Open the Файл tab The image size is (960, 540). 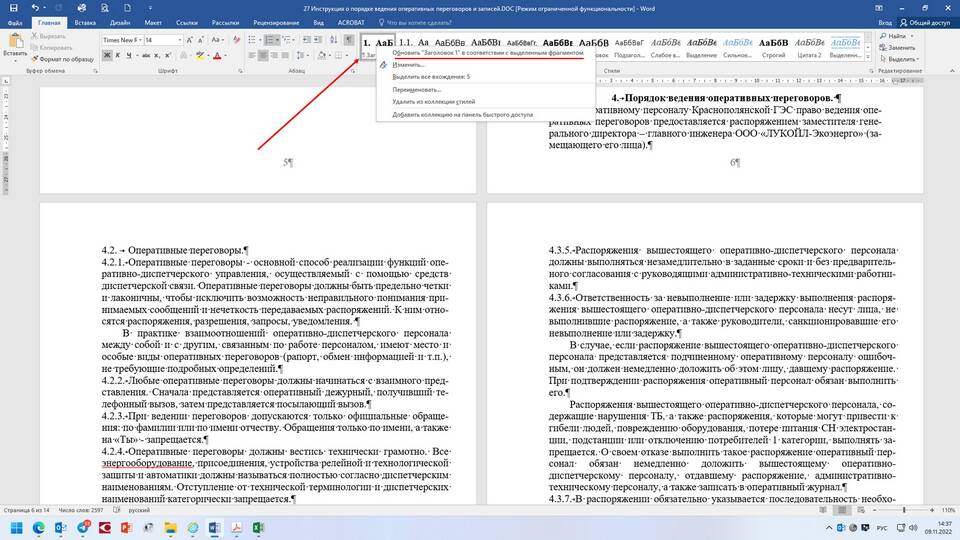(15, 23)
